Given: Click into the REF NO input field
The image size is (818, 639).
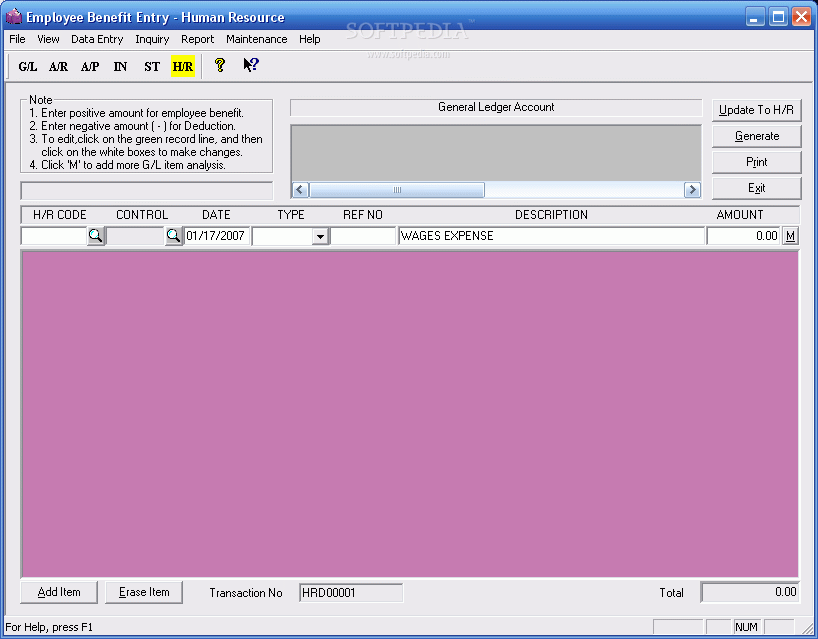Looking at the screenshot, I should (363, 236).
